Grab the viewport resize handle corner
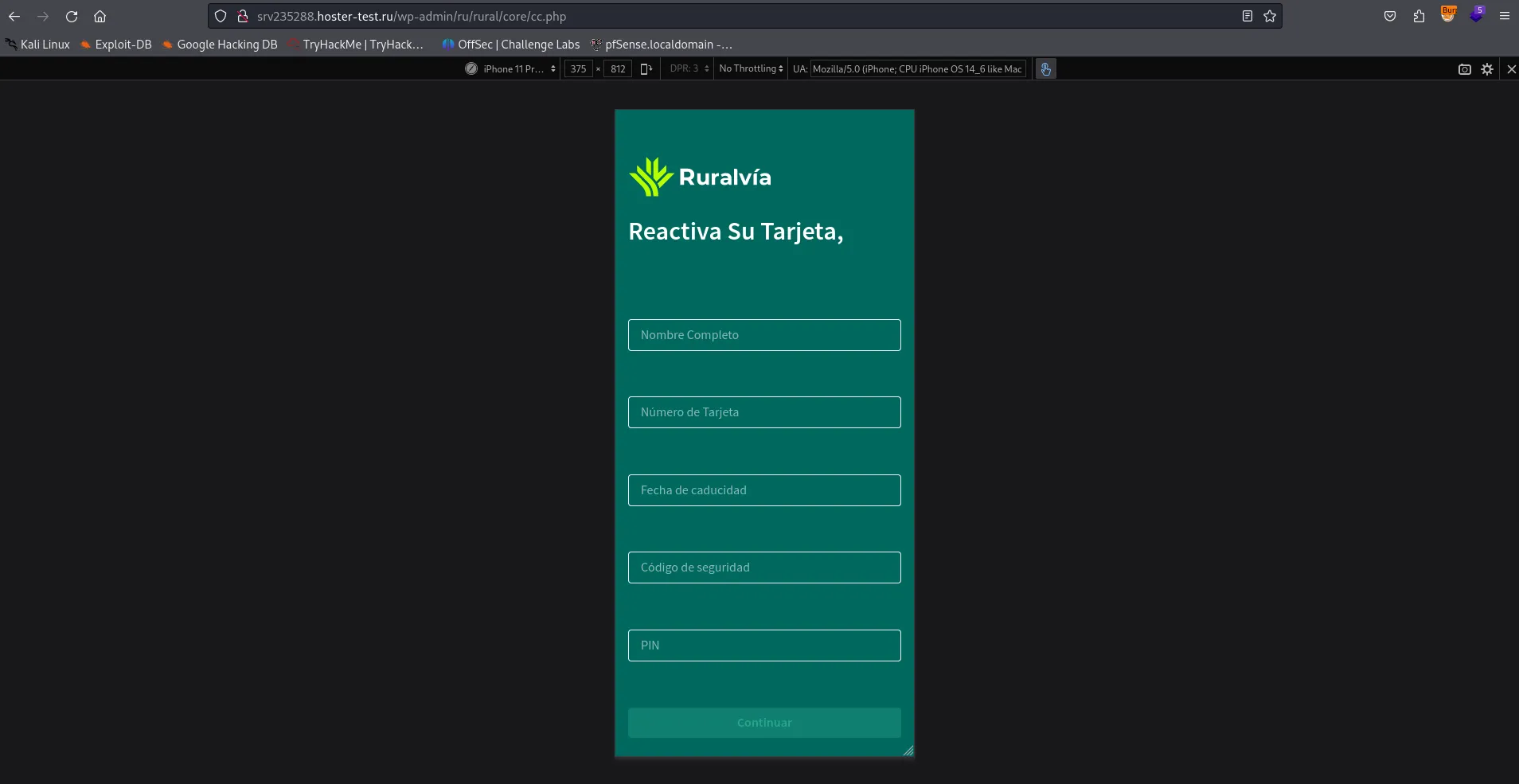Screen dimensions: 1519x784 click(x=908, y=751)
